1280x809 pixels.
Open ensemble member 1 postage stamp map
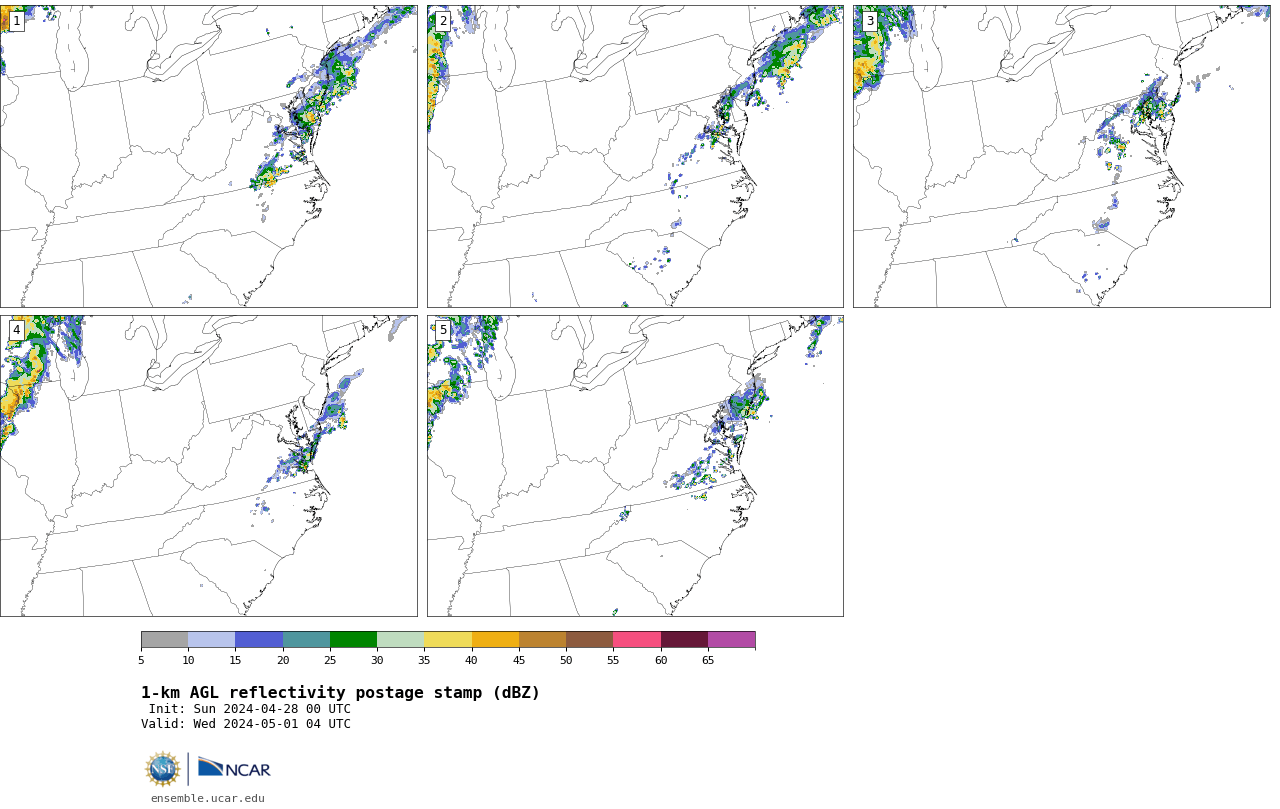[x=208, y=156]
